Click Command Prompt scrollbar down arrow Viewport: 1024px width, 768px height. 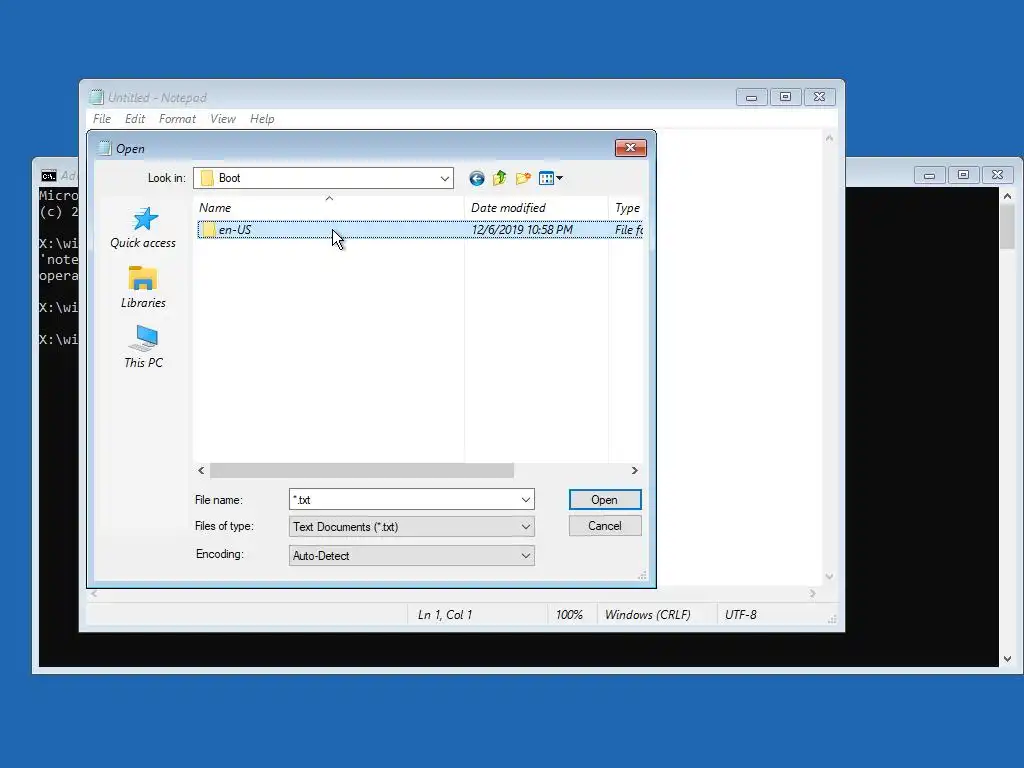[1008, 659]
